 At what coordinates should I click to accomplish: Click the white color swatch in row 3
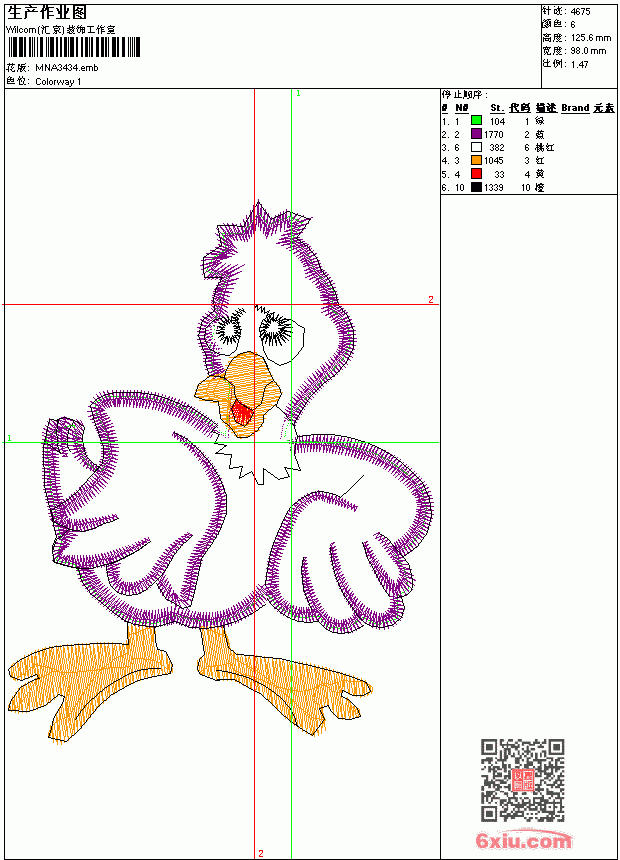point(476,147)
